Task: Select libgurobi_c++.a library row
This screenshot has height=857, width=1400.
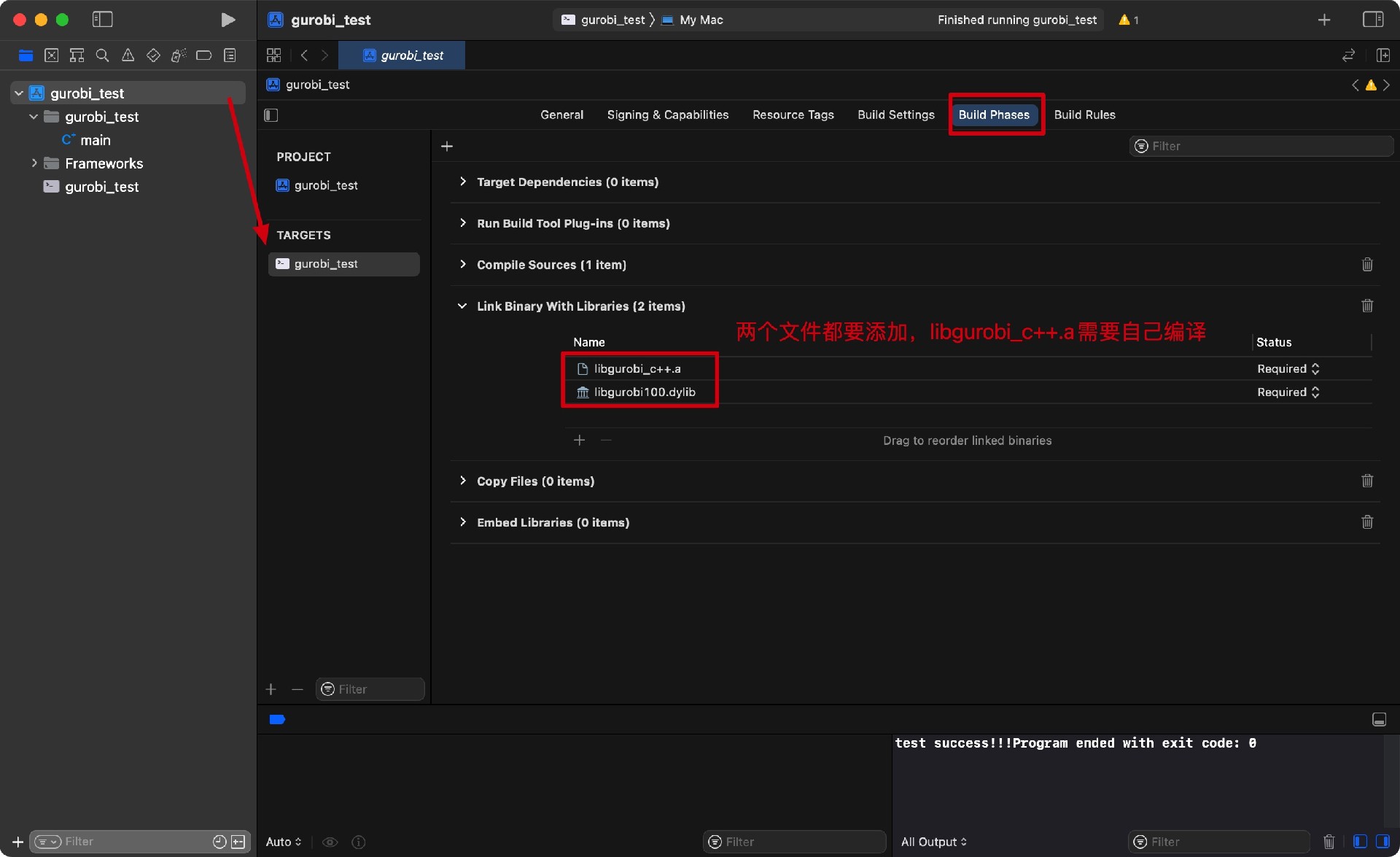Action: [968, 369]
